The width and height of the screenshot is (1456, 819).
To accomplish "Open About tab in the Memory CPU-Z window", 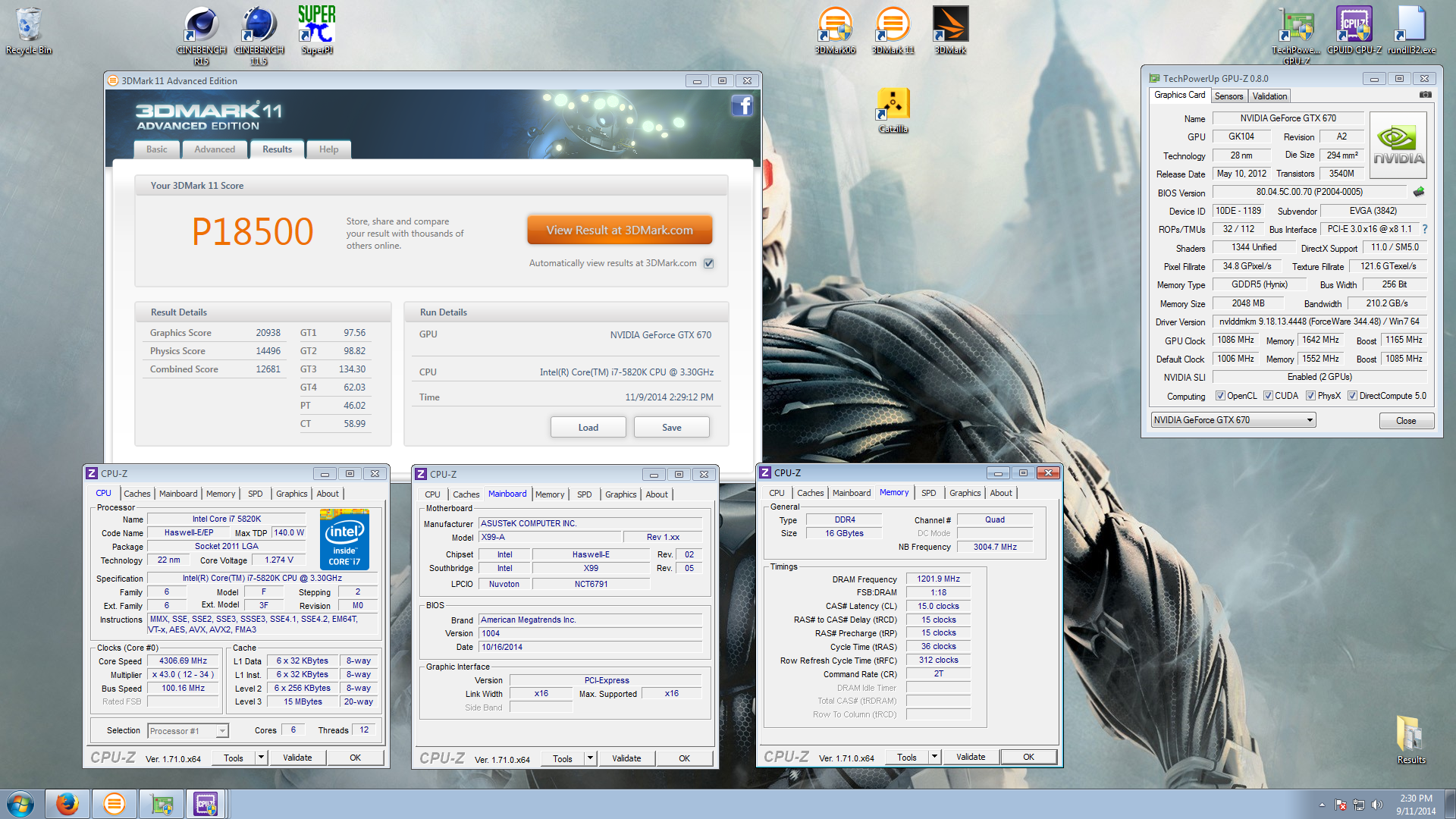I will click(1000, 493).
